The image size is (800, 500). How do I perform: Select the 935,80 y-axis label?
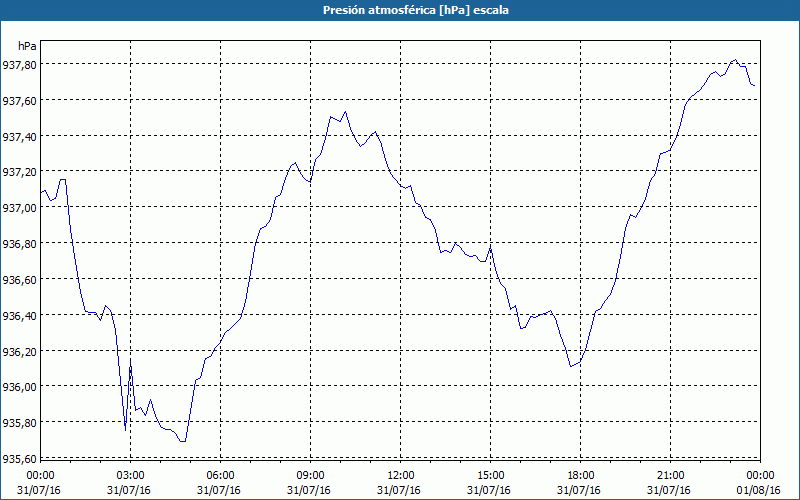tap(19, 422)
